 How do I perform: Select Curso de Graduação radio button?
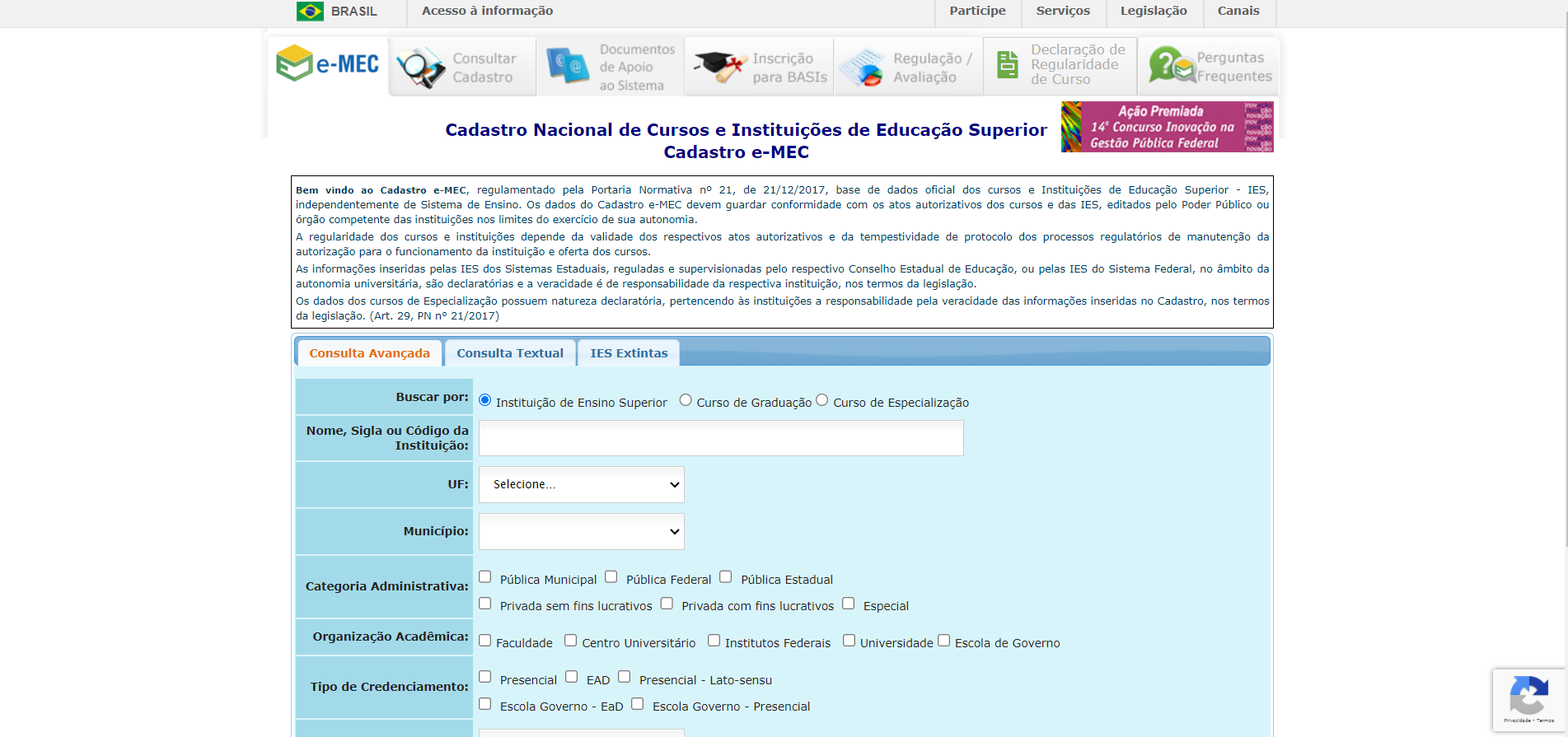coord(686,400)
